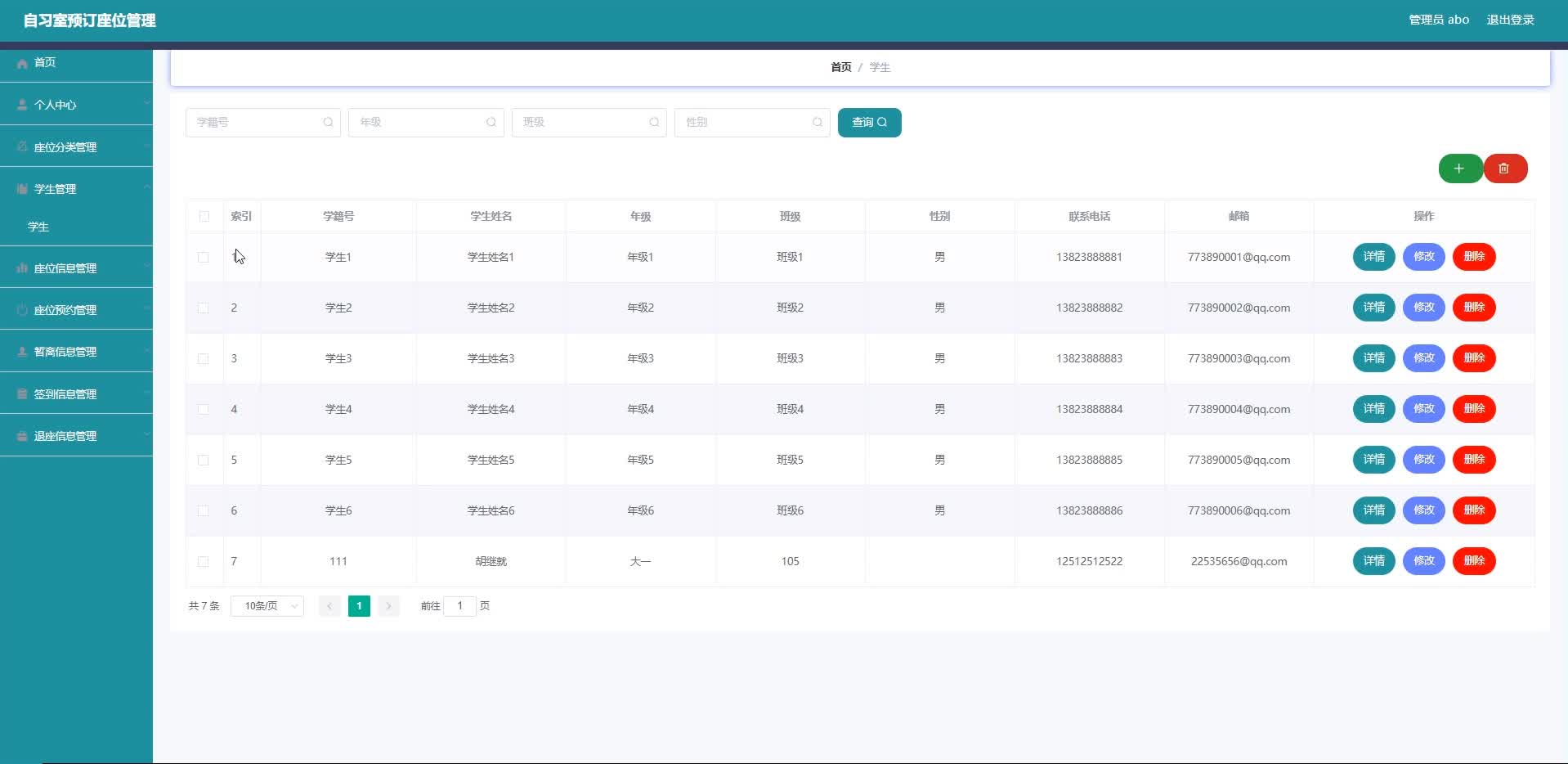Click the power icon beside 座位预约管理

tap(22, 310)
